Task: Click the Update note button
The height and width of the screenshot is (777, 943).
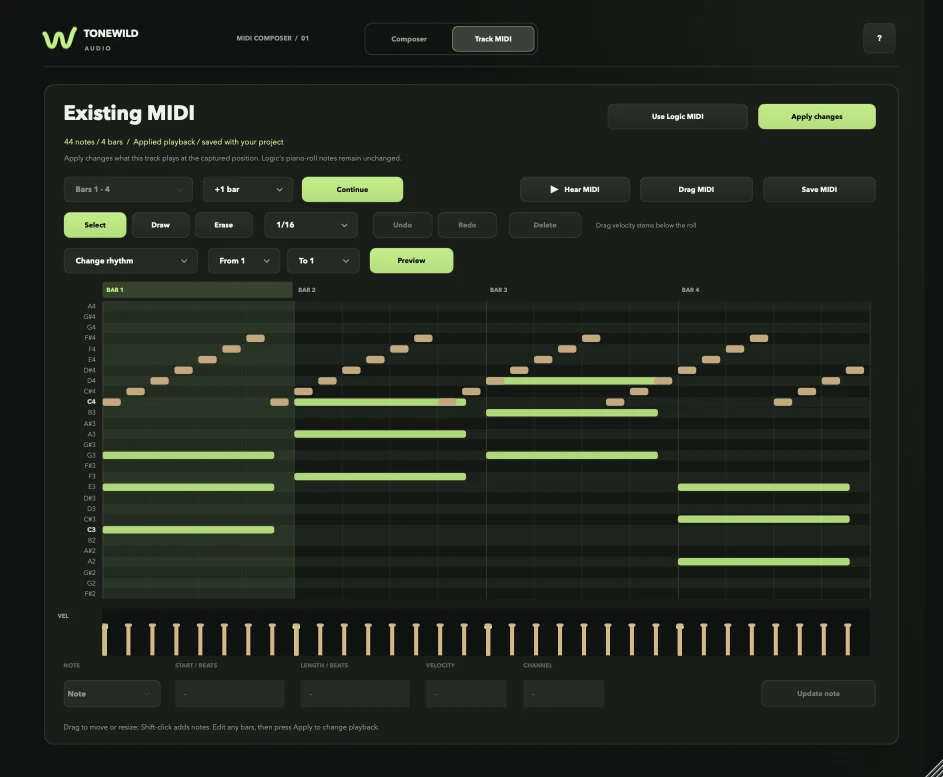Action: (x=818, y=694)
